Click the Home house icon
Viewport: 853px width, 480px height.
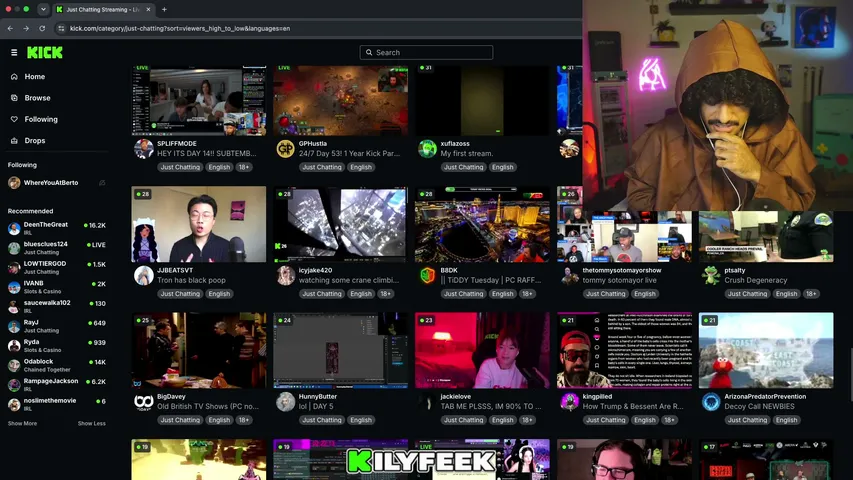point(14,77)
